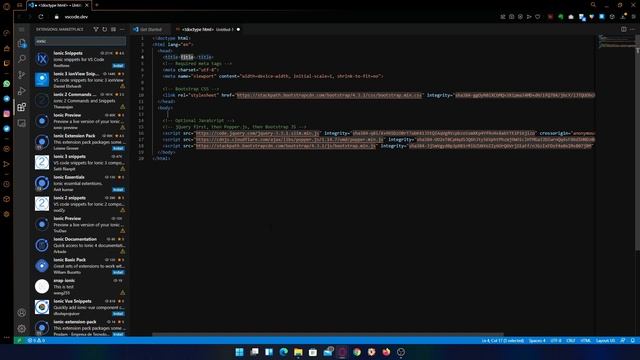Click the remote indicator in status bar

tap(18, 340)
